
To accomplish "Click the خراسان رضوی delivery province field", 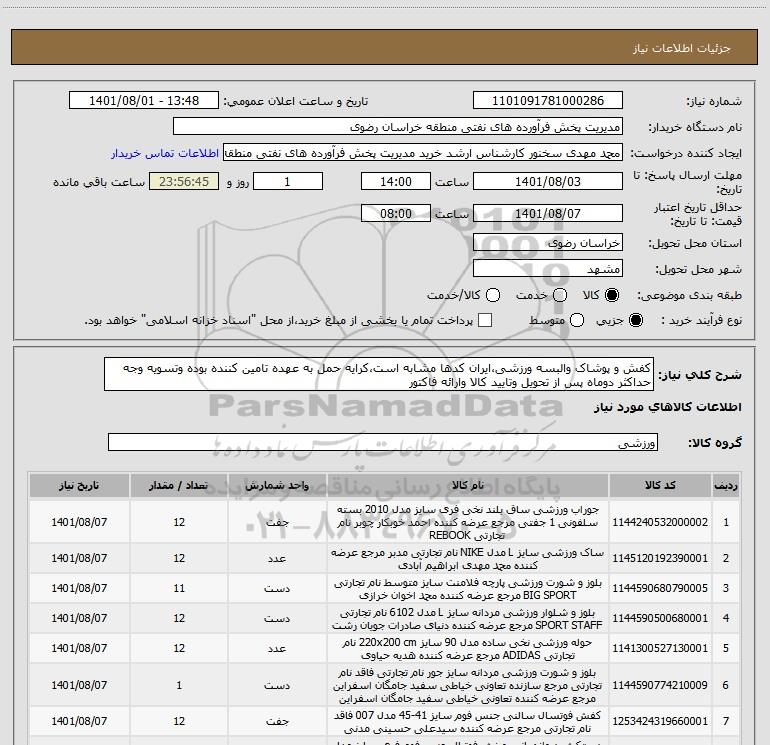I will coord(547,243).
